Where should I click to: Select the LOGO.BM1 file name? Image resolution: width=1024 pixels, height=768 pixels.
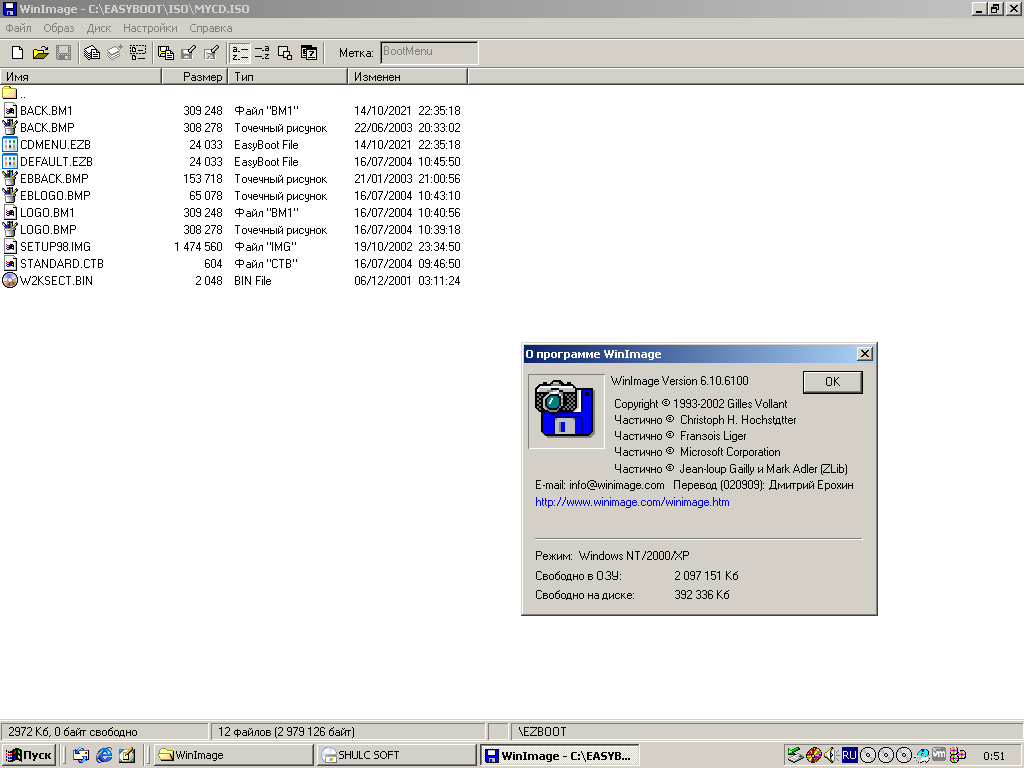[x=47, y=212]
